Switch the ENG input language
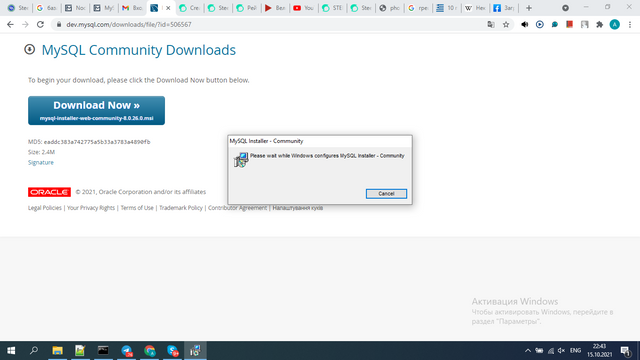 click(x=576, y=350)
